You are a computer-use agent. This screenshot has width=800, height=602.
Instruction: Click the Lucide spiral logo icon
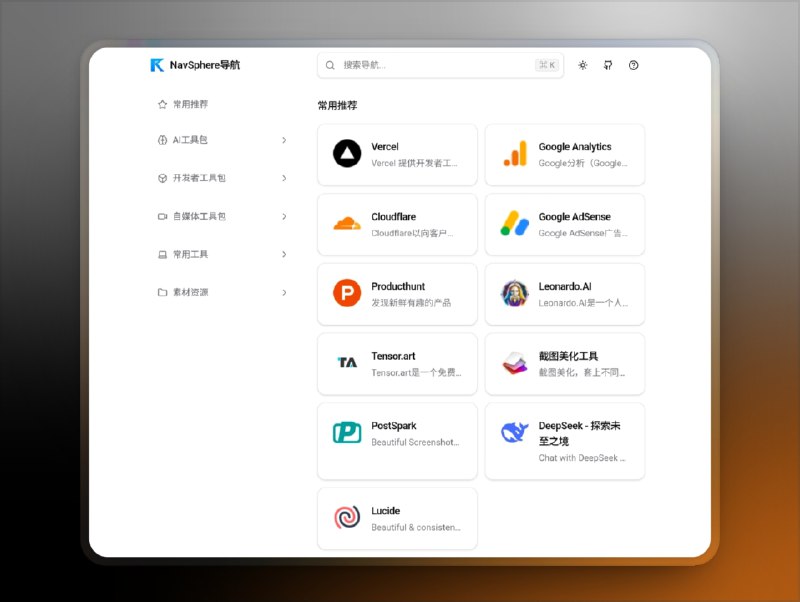(x=345, y=518)
